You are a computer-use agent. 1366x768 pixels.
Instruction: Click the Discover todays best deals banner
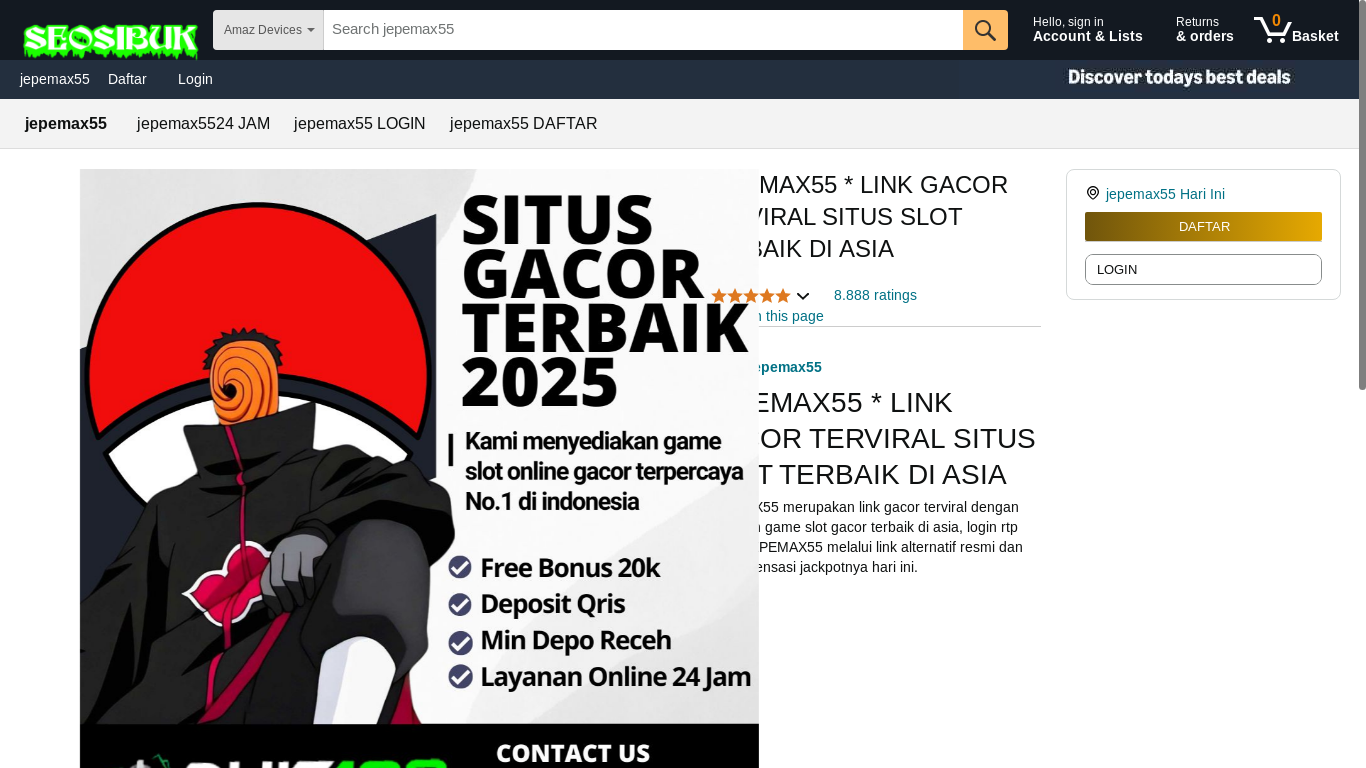click(x=1179, y=77)
